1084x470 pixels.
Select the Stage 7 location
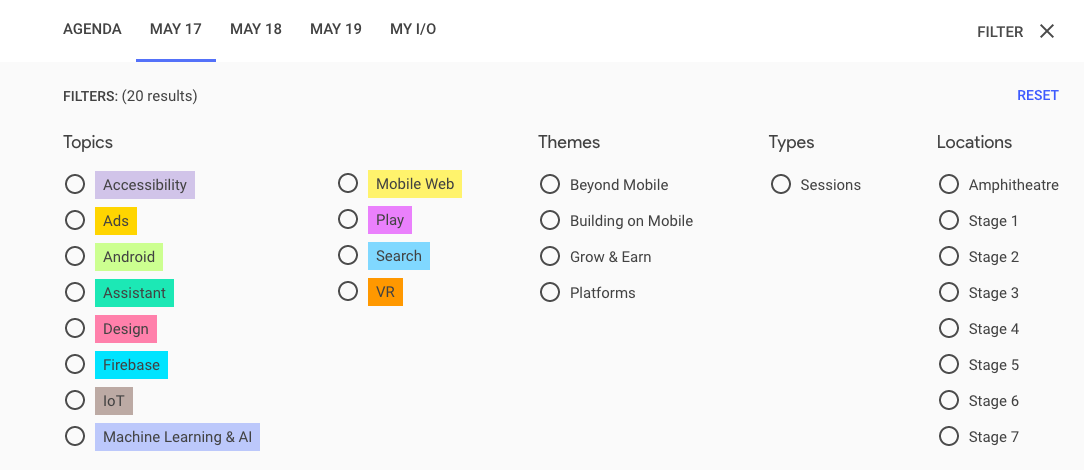(949, 437)
